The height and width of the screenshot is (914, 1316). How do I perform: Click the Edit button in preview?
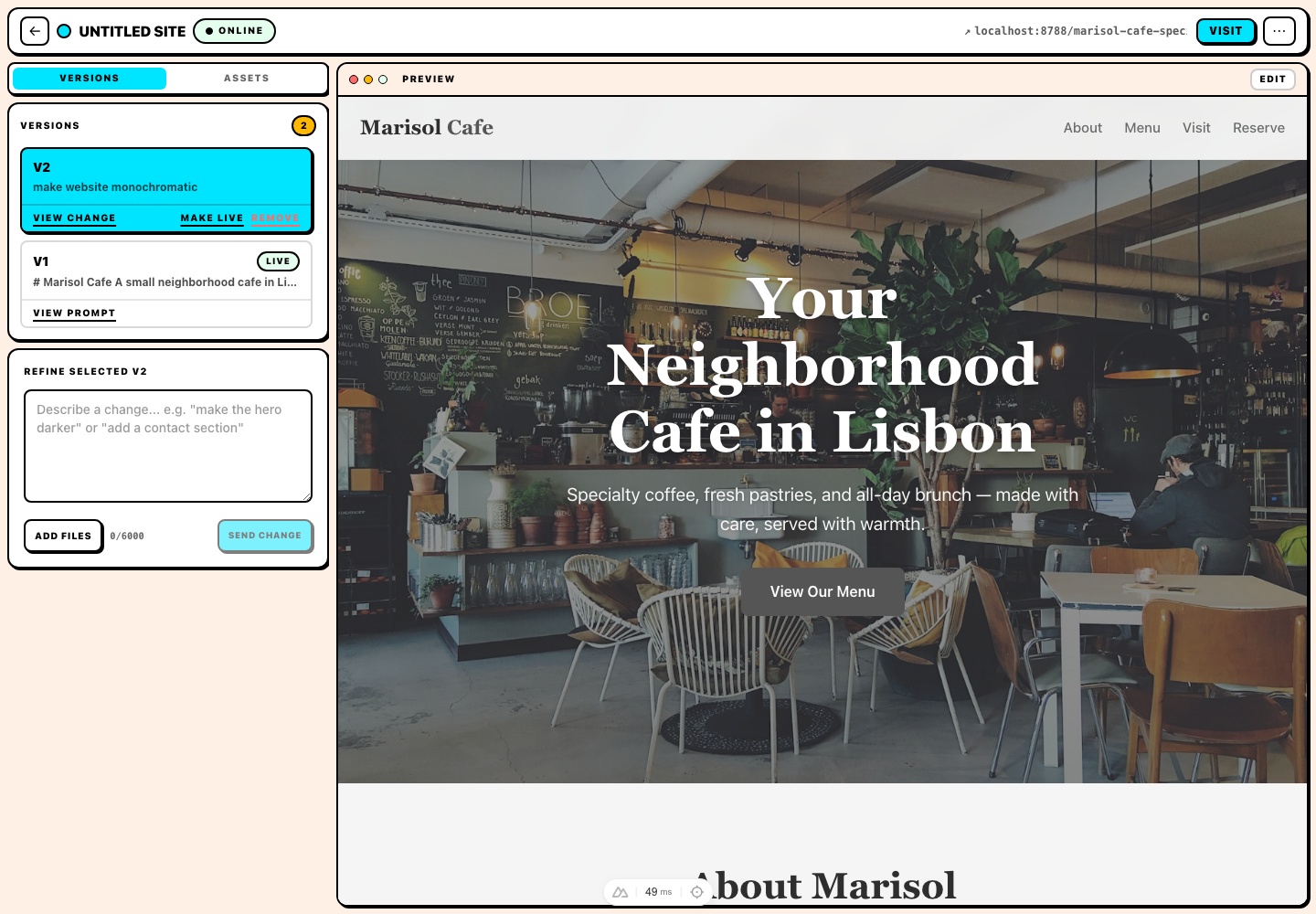1272,80
